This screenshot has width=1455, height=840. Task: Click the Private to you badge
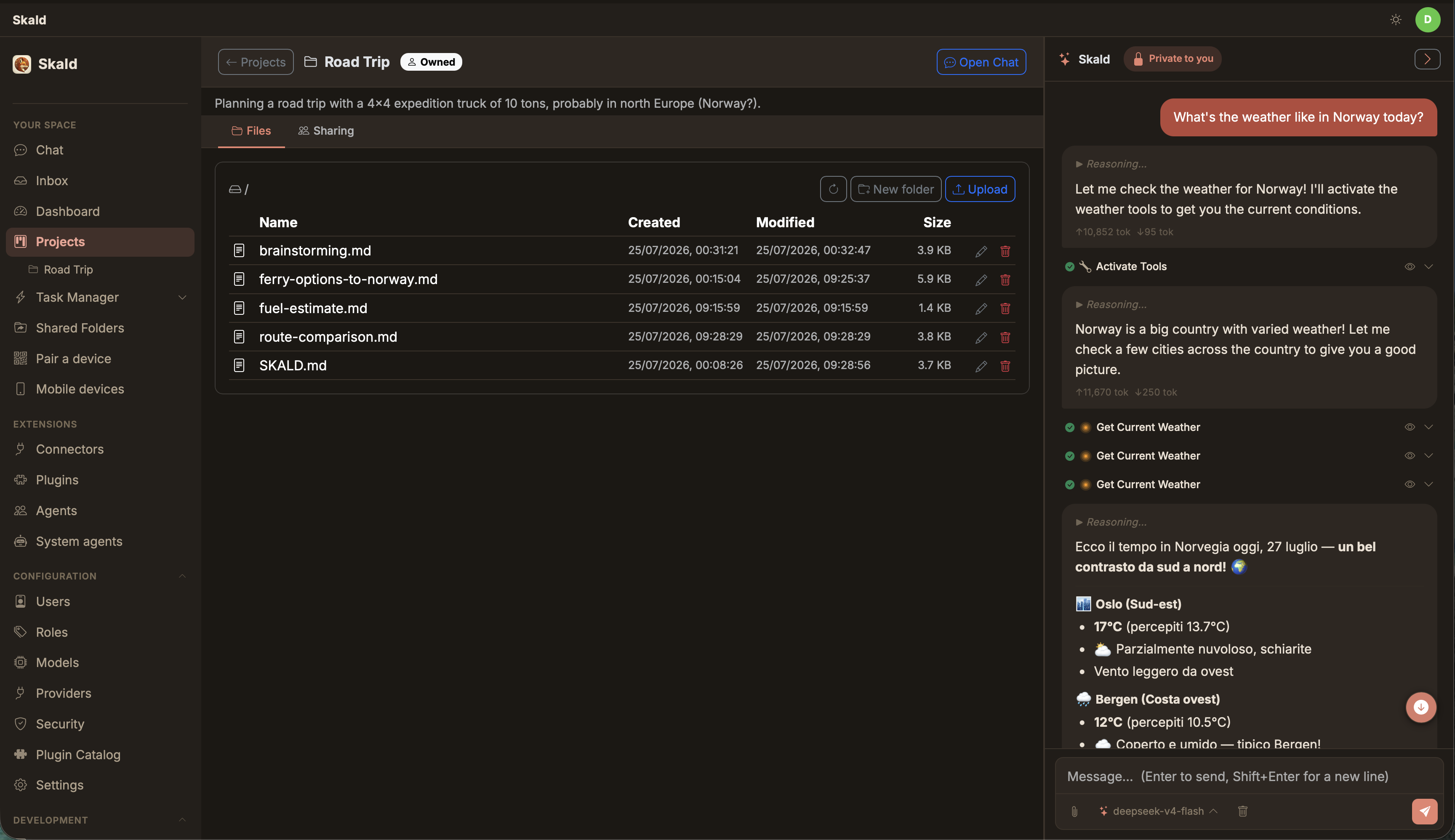pos(1172,59)
